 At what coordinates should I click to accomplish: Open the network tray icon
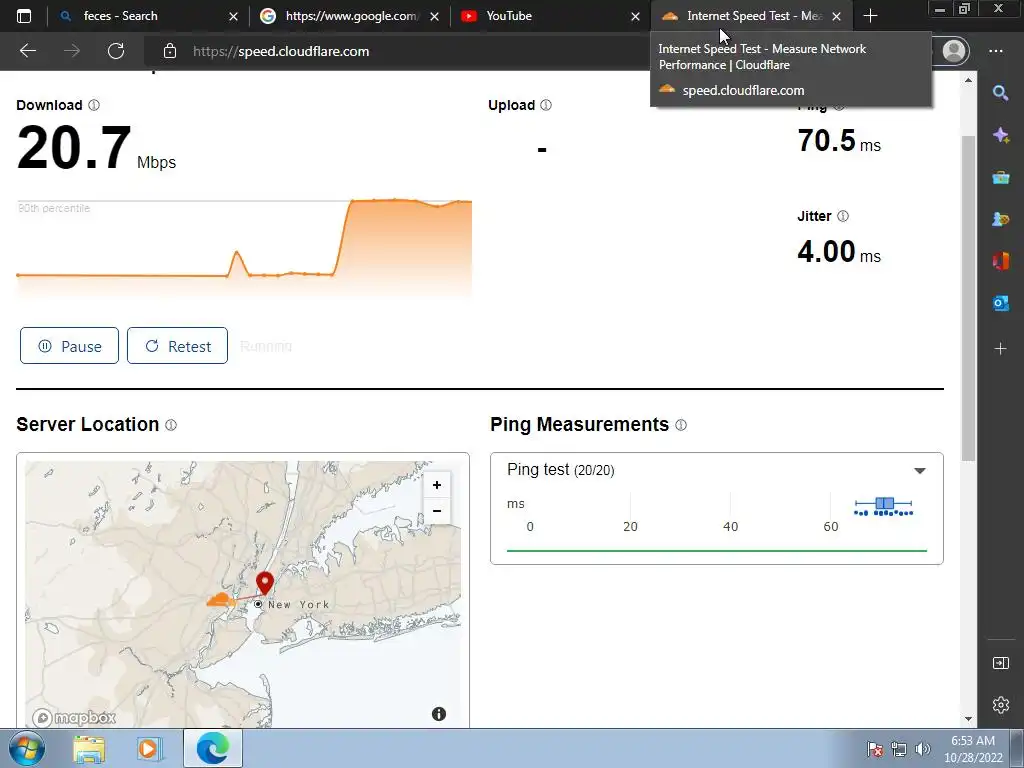pos(899,749)
